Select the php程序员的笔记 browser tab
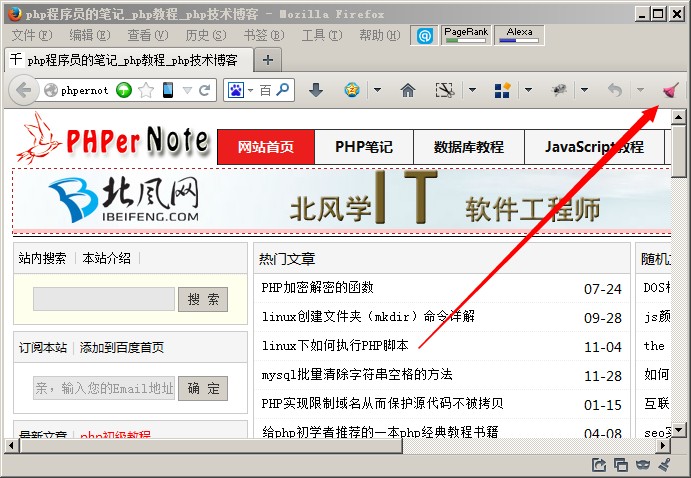 (130, 60)
